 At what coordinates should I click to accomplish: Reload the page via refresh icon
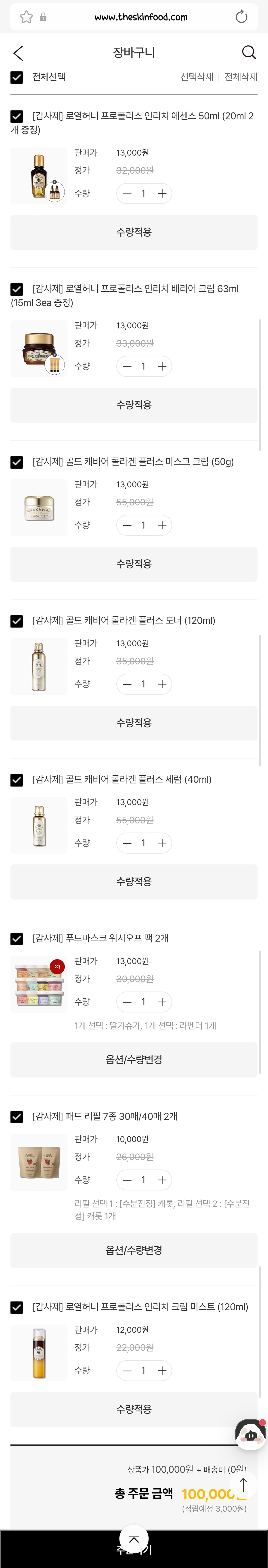click(x=241, y=17)
